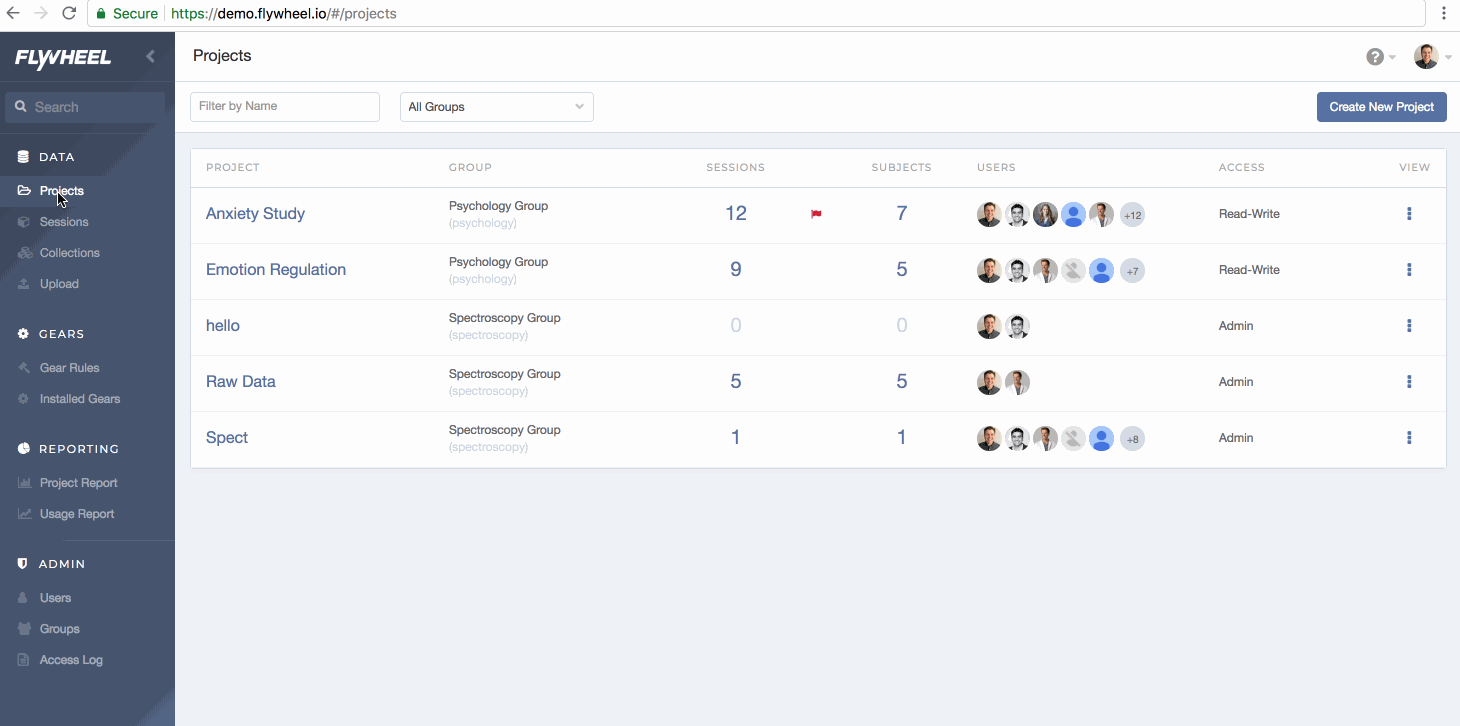Image resolution: width=1460 pixels, height=726 pixels.
Task: Open the Access Log page
Action: point(71,660)
